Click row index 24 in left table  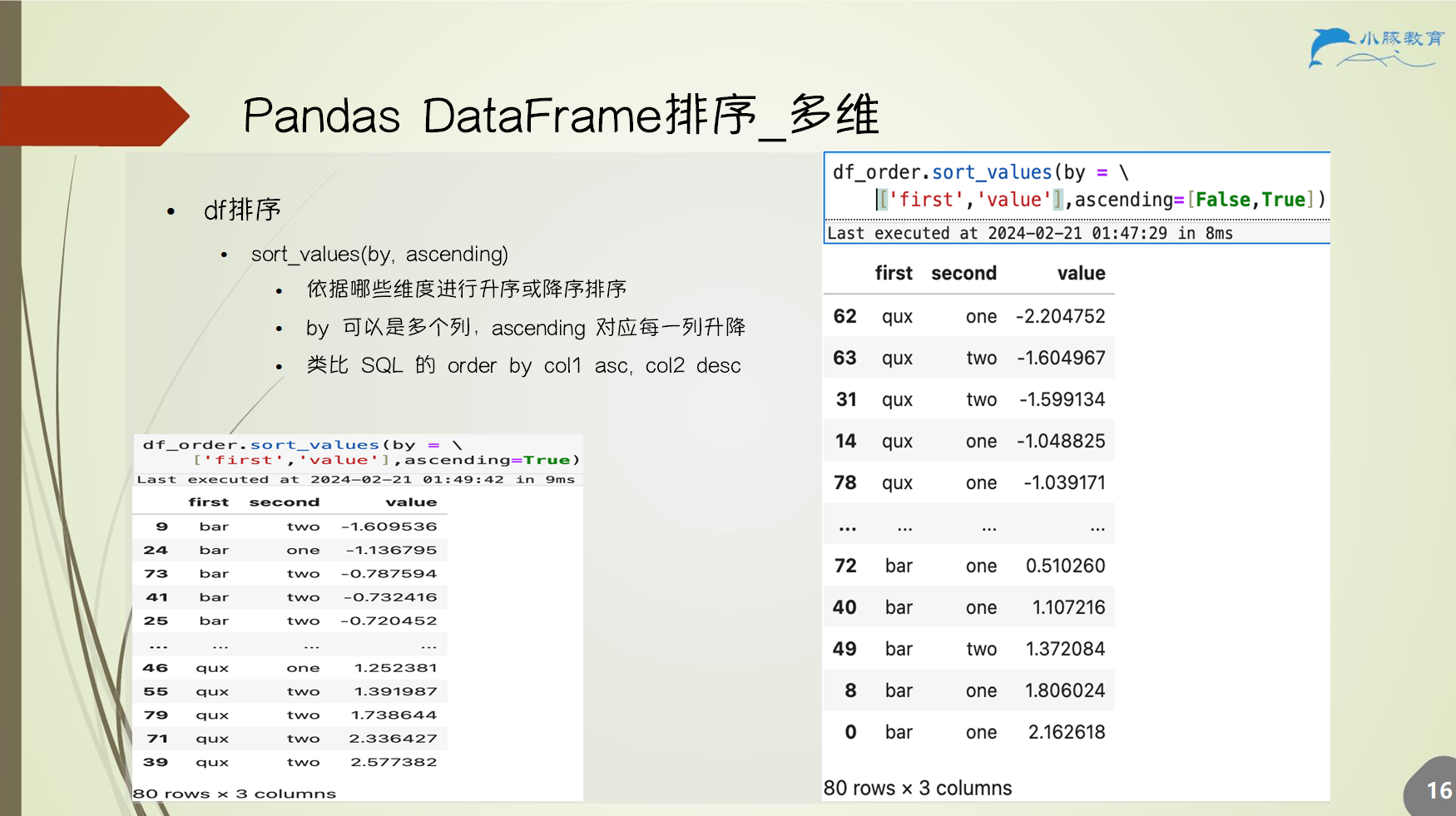[156, 551]
